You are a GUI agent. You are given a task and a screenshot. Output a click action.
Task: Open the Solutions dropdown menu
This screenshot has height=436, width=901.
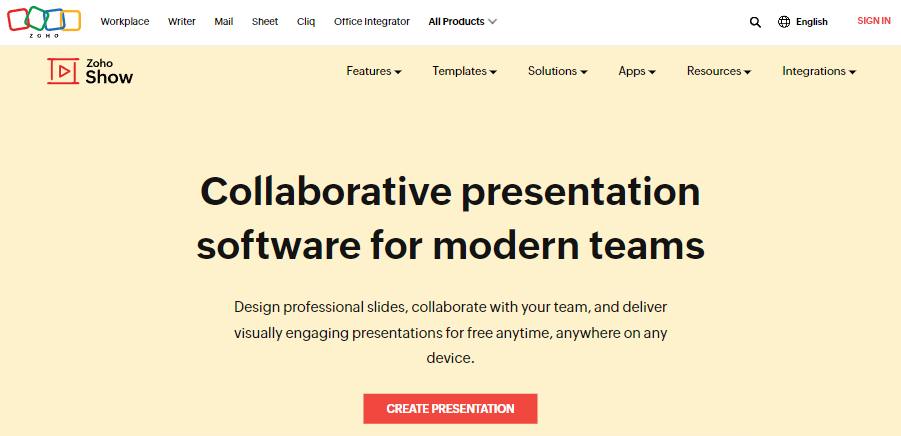(557, 72)
